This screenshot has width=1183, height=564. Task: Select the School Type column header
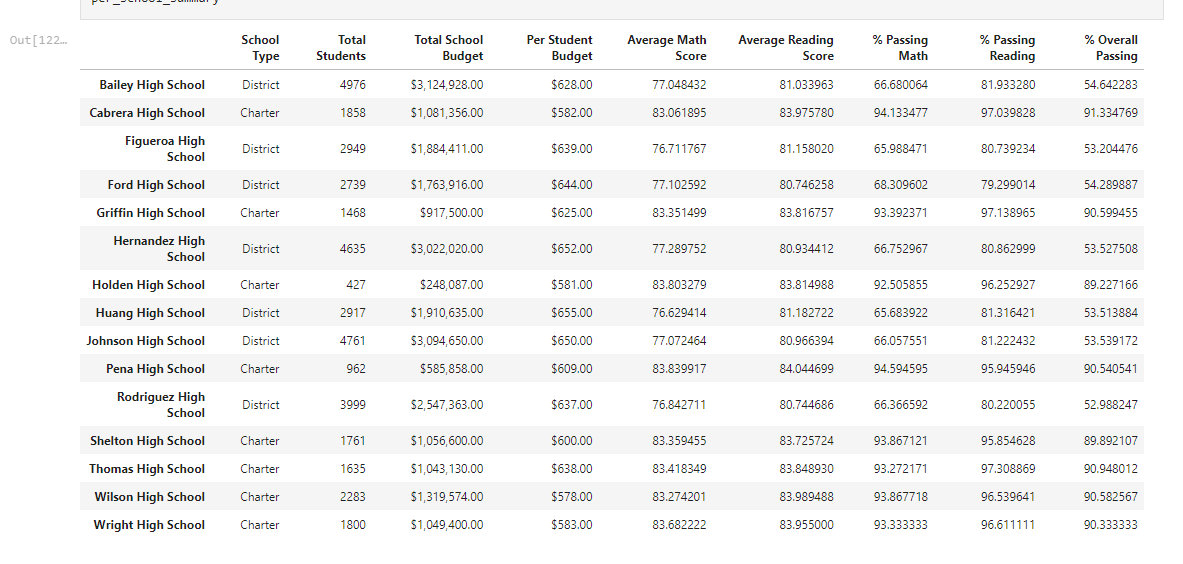point(260,48)
